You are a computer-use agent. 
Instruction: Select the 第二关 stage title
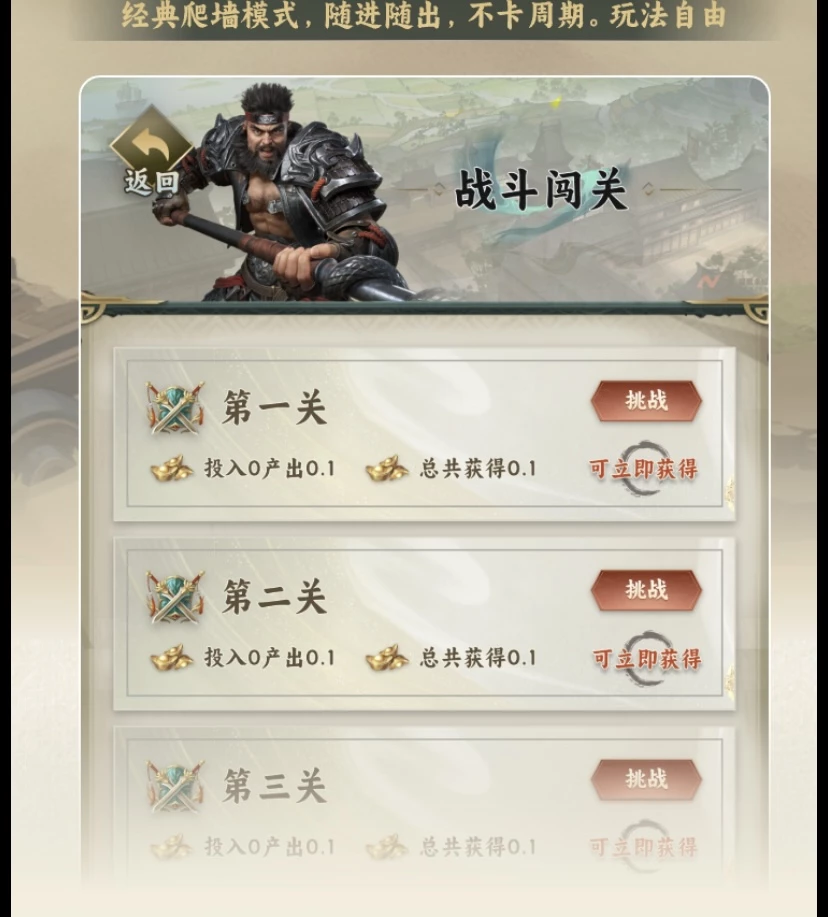click(x=274, y=597)
